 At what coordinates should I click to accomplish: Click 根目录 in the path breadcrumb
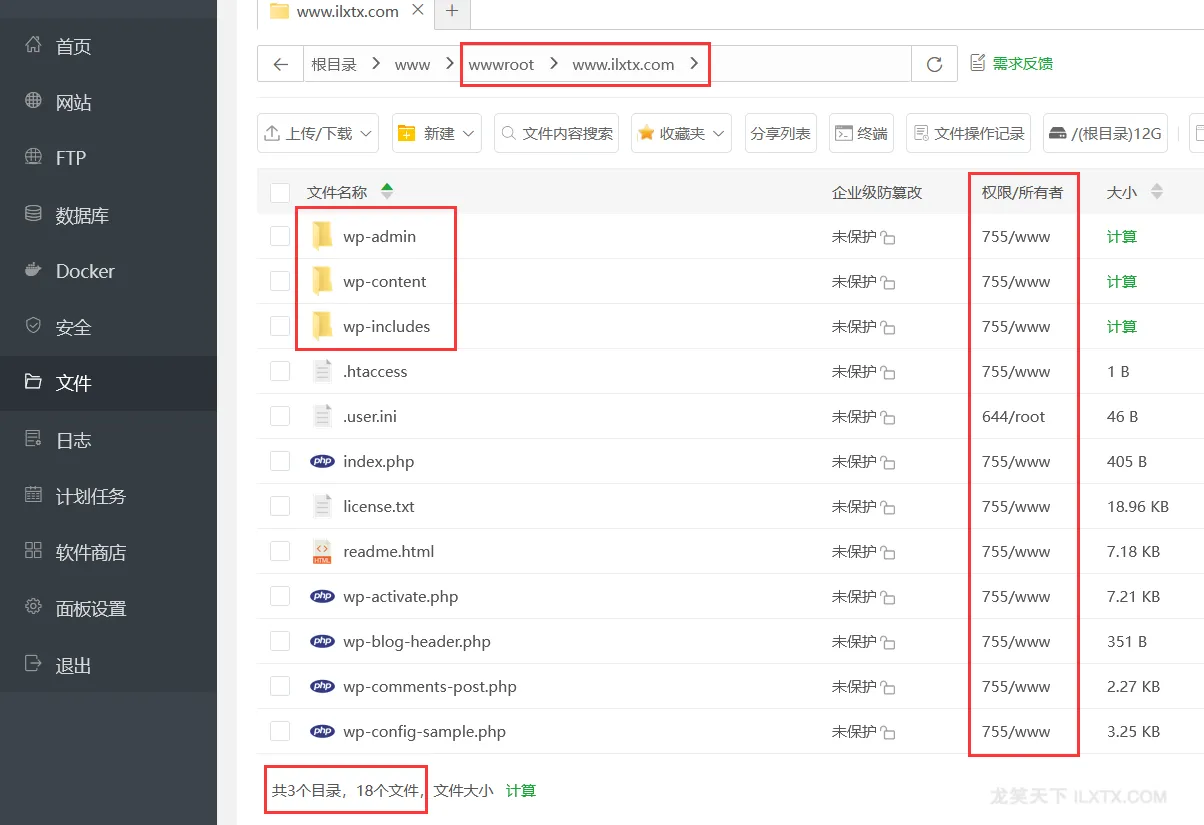[334, 64]
